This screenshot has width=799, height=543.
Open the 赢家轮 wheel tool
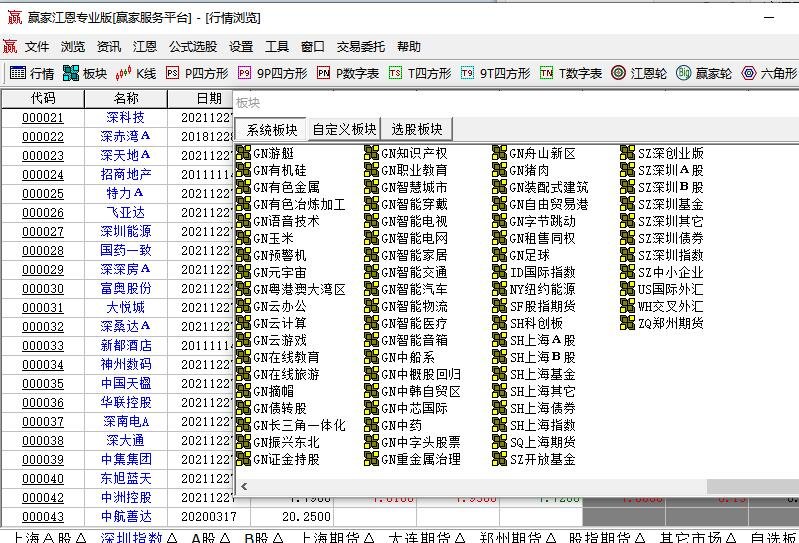point(704,73)
